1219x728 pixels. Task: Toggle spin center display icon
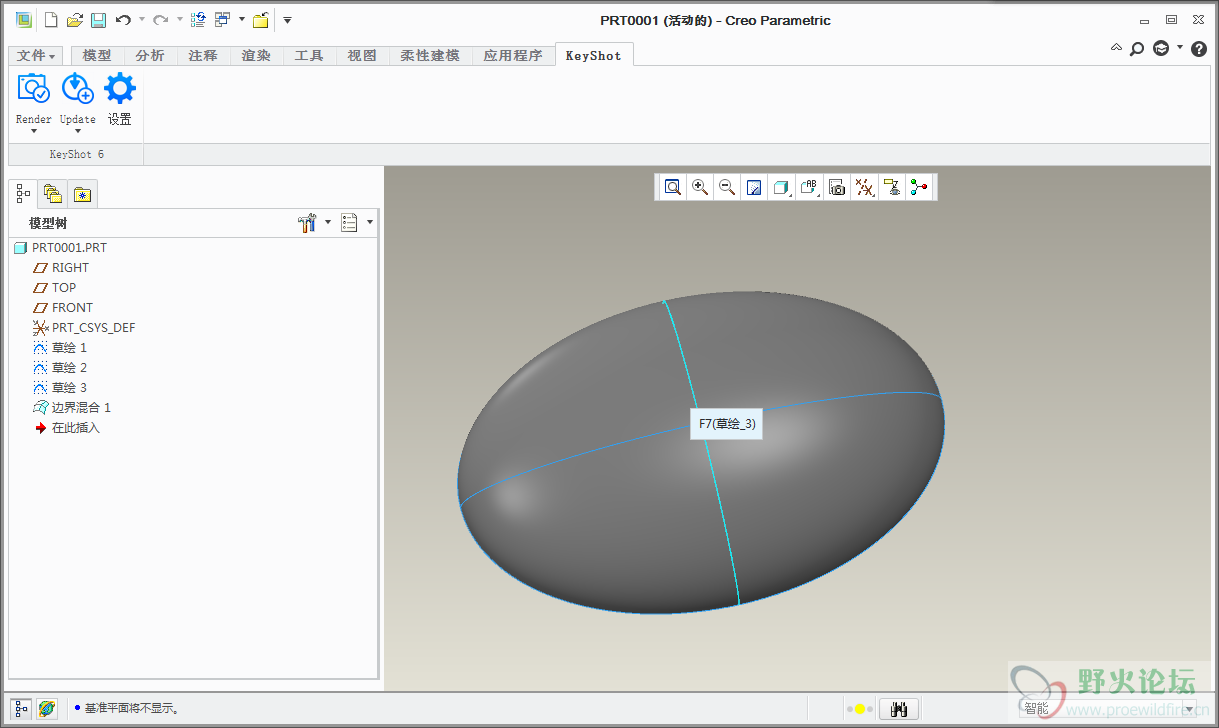(919, 187)
